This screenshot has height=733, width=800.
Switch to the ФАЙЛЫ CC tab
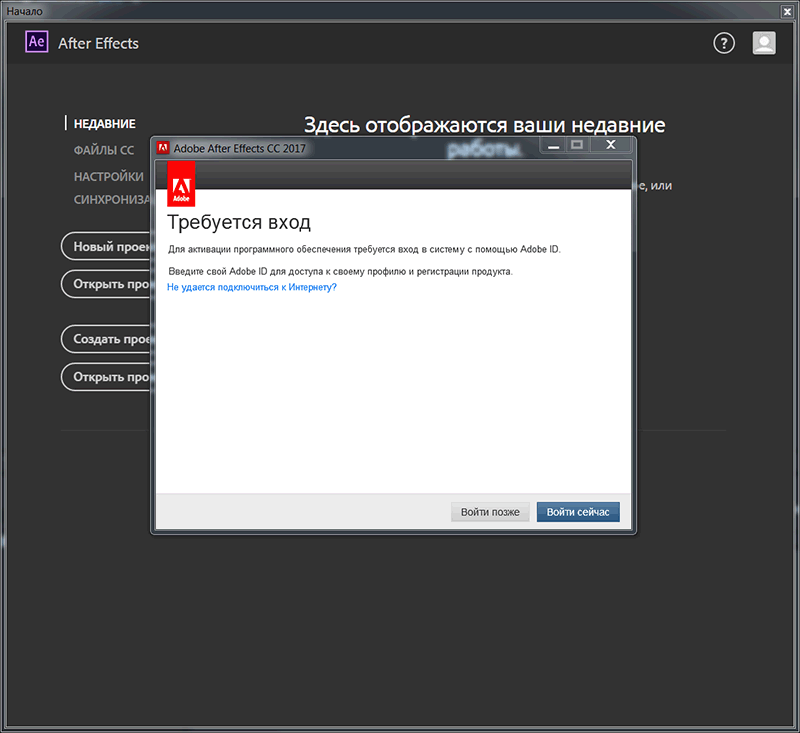click(104, 150)
